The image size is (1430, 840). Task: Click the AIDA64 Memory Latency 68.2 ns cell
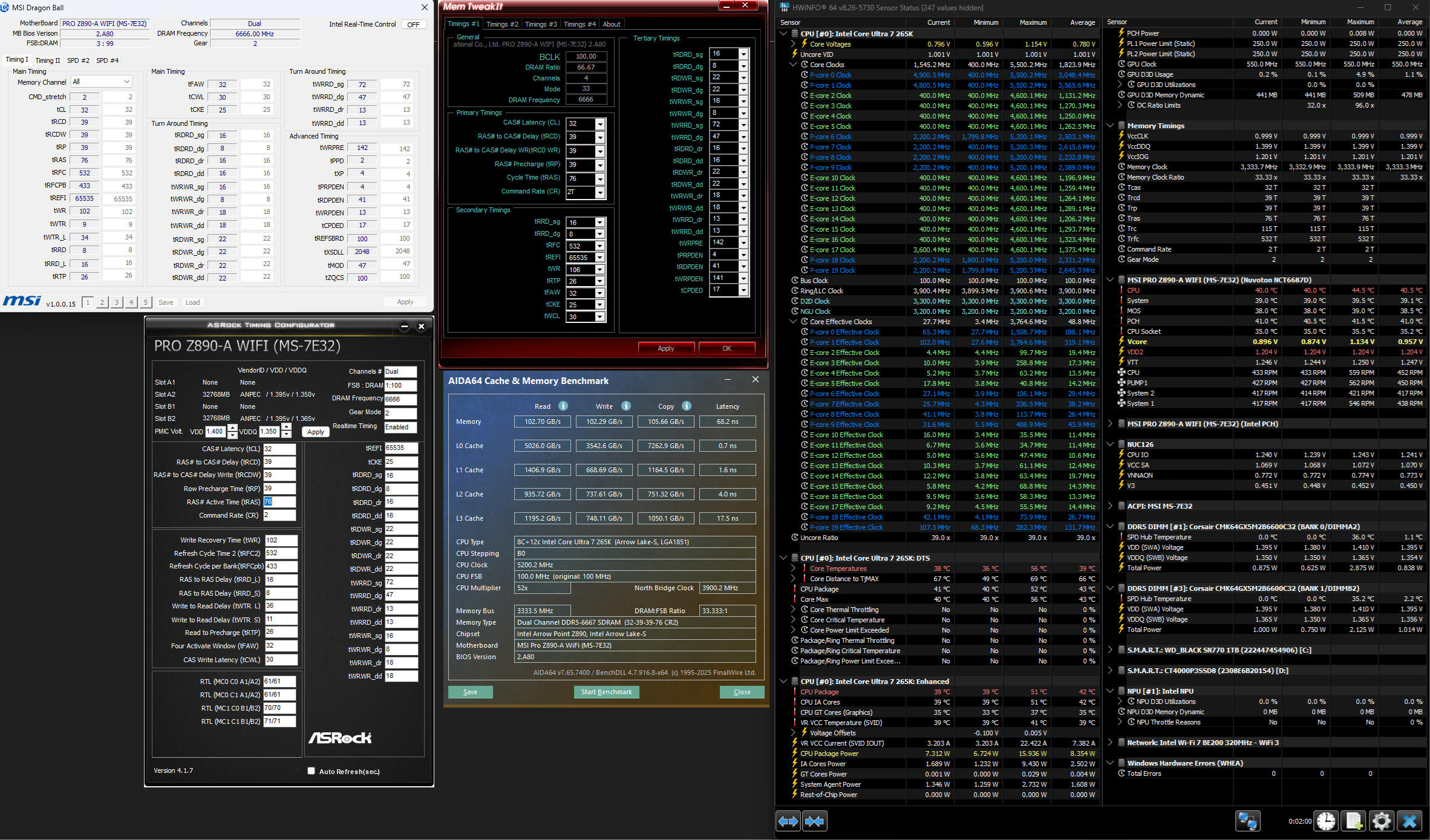(x=727, y=422)
